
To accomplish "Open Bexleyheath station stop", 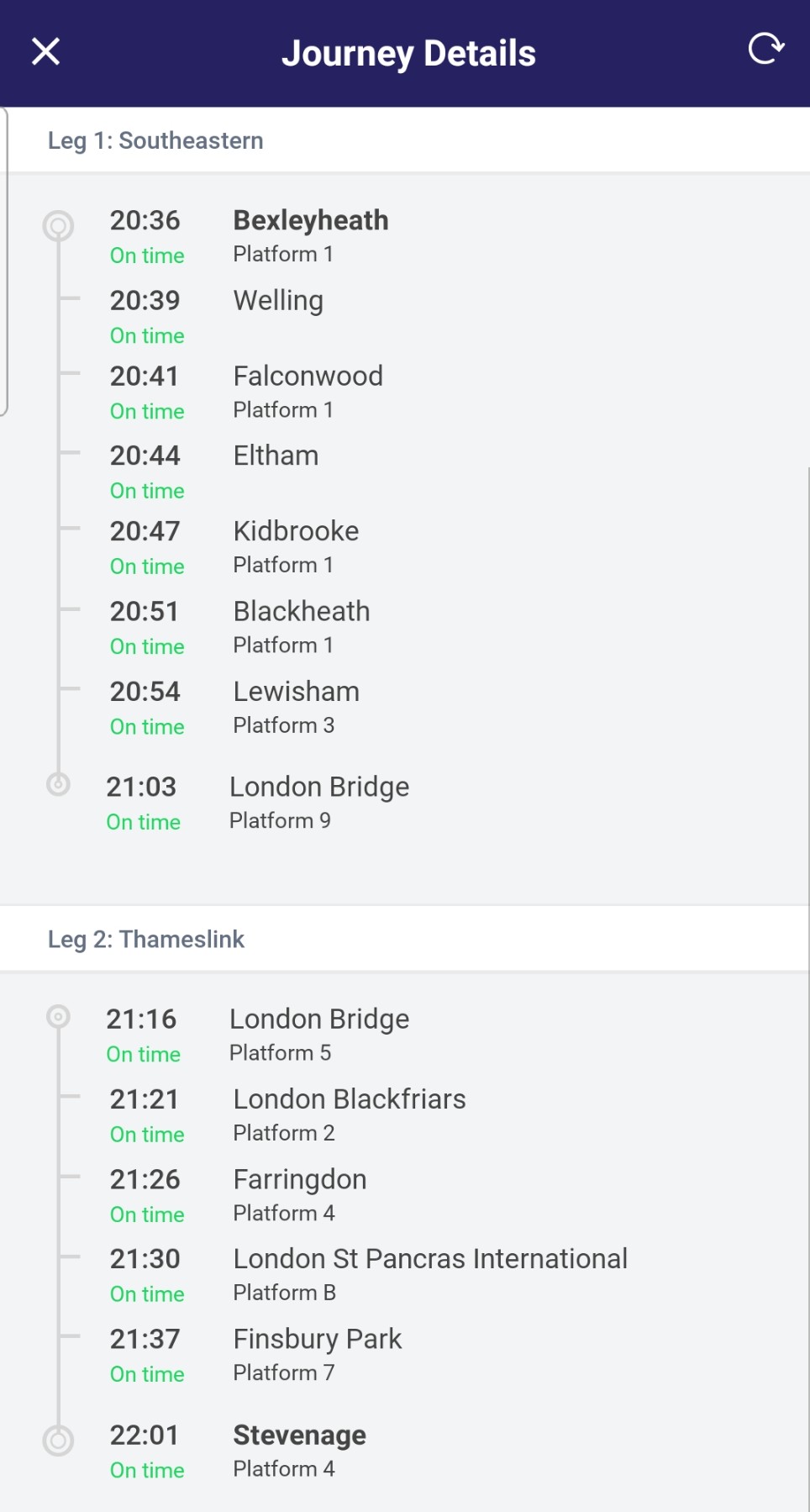I will 310,220.
